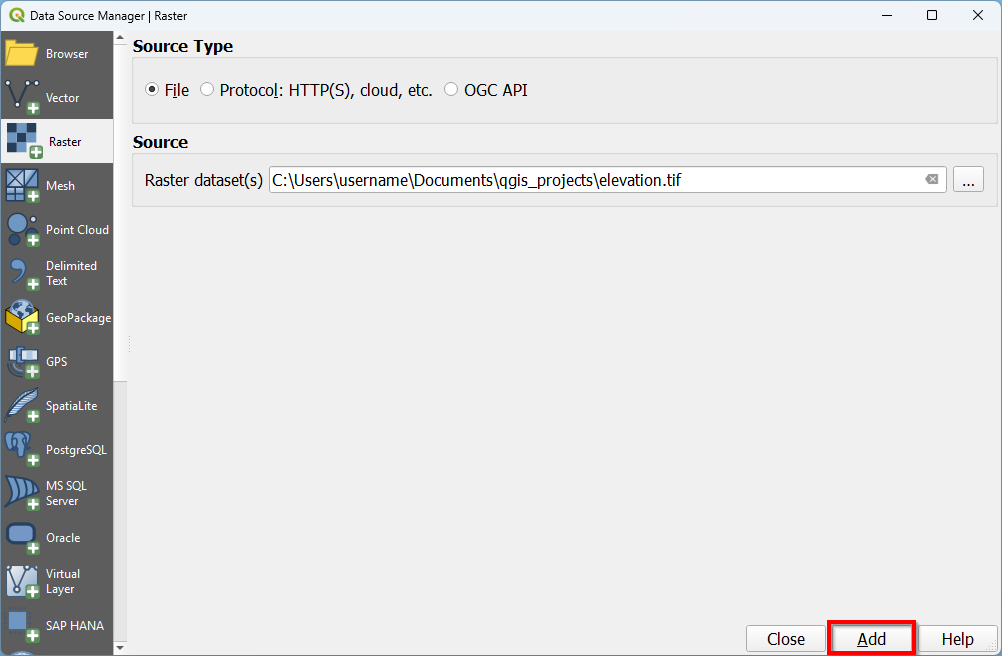1002x656 pixels.
Task: Open the Point Cloud source icon
Action: 22,229
